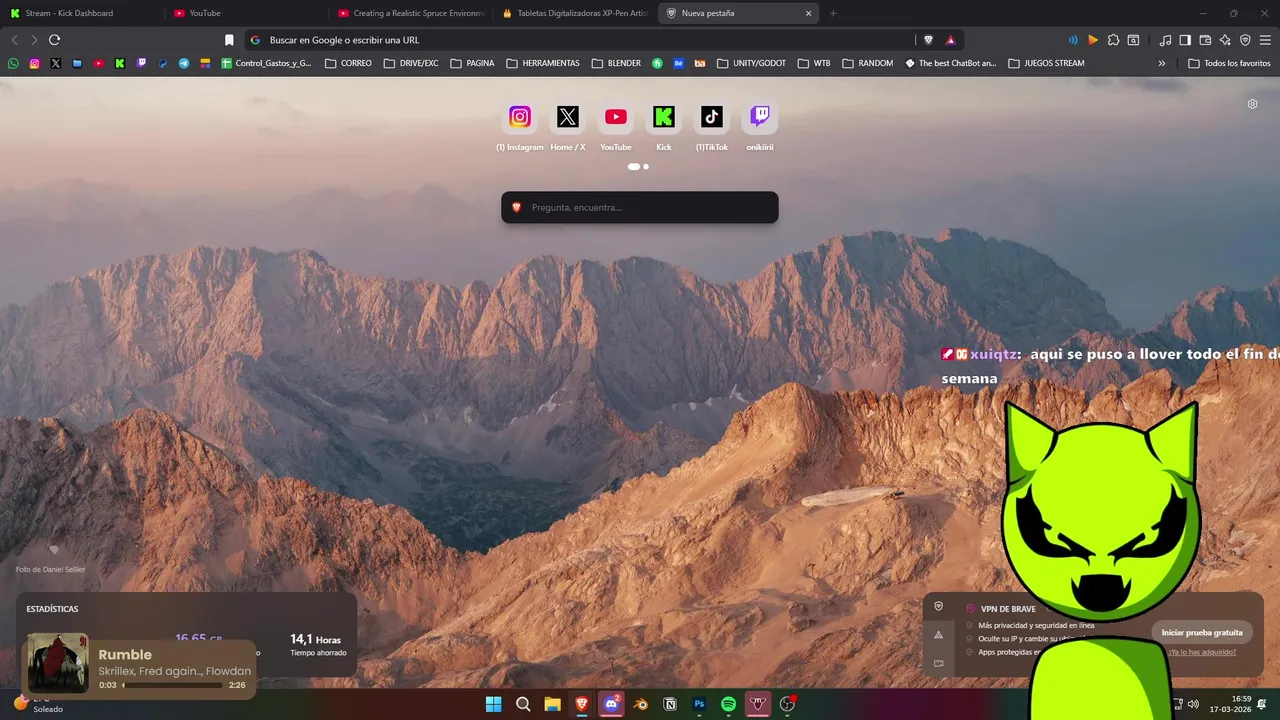Open Leo AI sparkle icon
This screenshot has width=1280, height=720.
[1225, 40]
